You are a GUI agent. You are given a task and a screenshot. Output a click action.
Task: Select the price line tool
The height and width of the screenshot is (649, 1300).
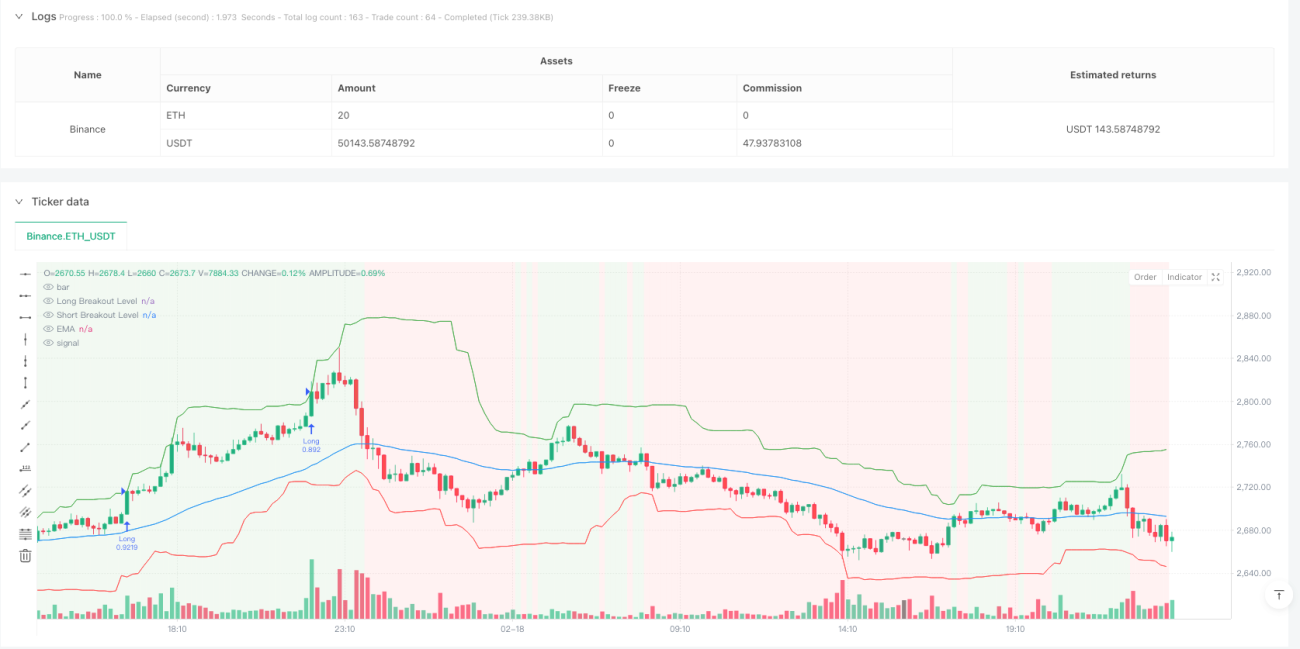(x=25, y=469)
